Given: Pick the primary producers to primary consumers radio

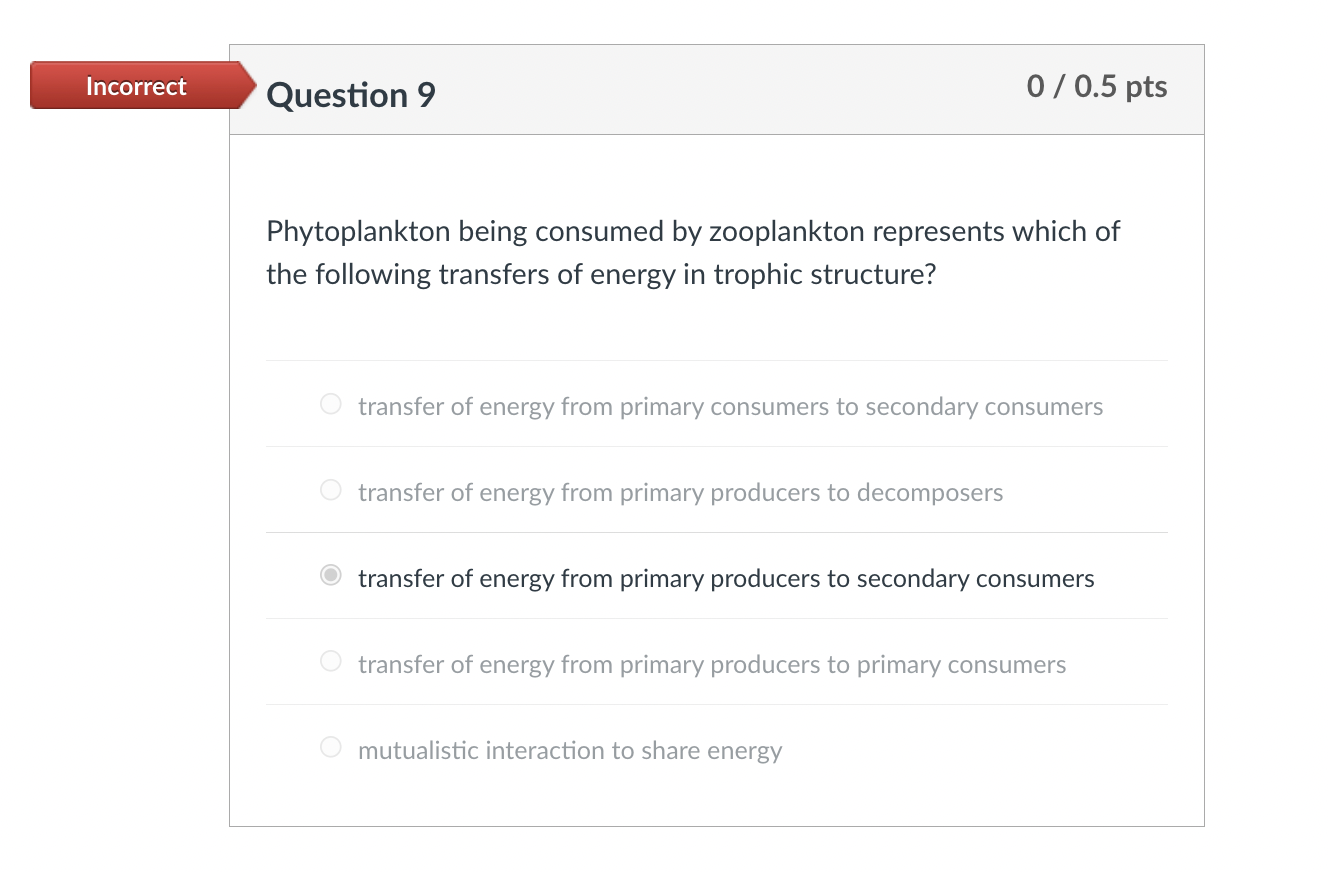Looking at the screenshot, I should 331,662.
